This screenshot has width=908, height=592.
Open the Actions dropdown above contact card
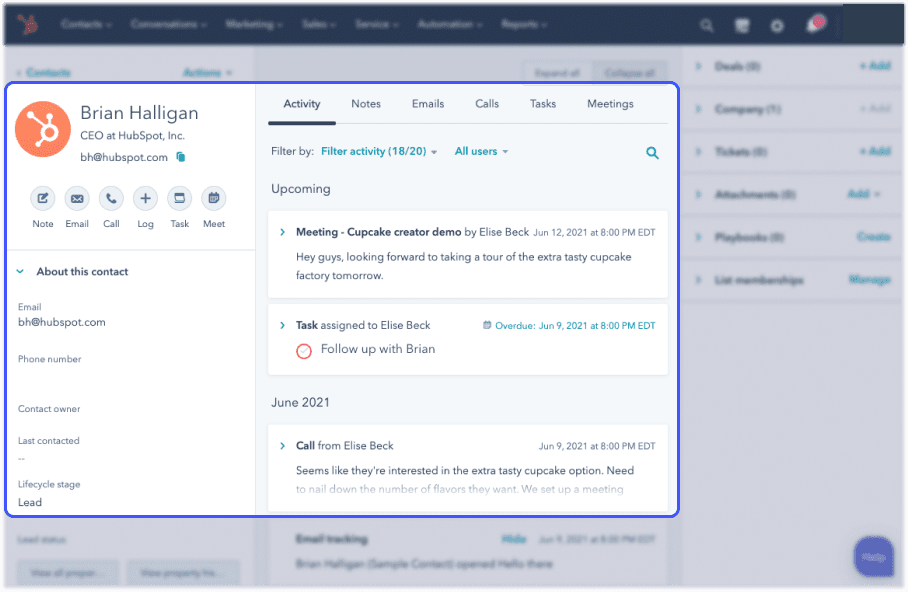pos(207,72)
